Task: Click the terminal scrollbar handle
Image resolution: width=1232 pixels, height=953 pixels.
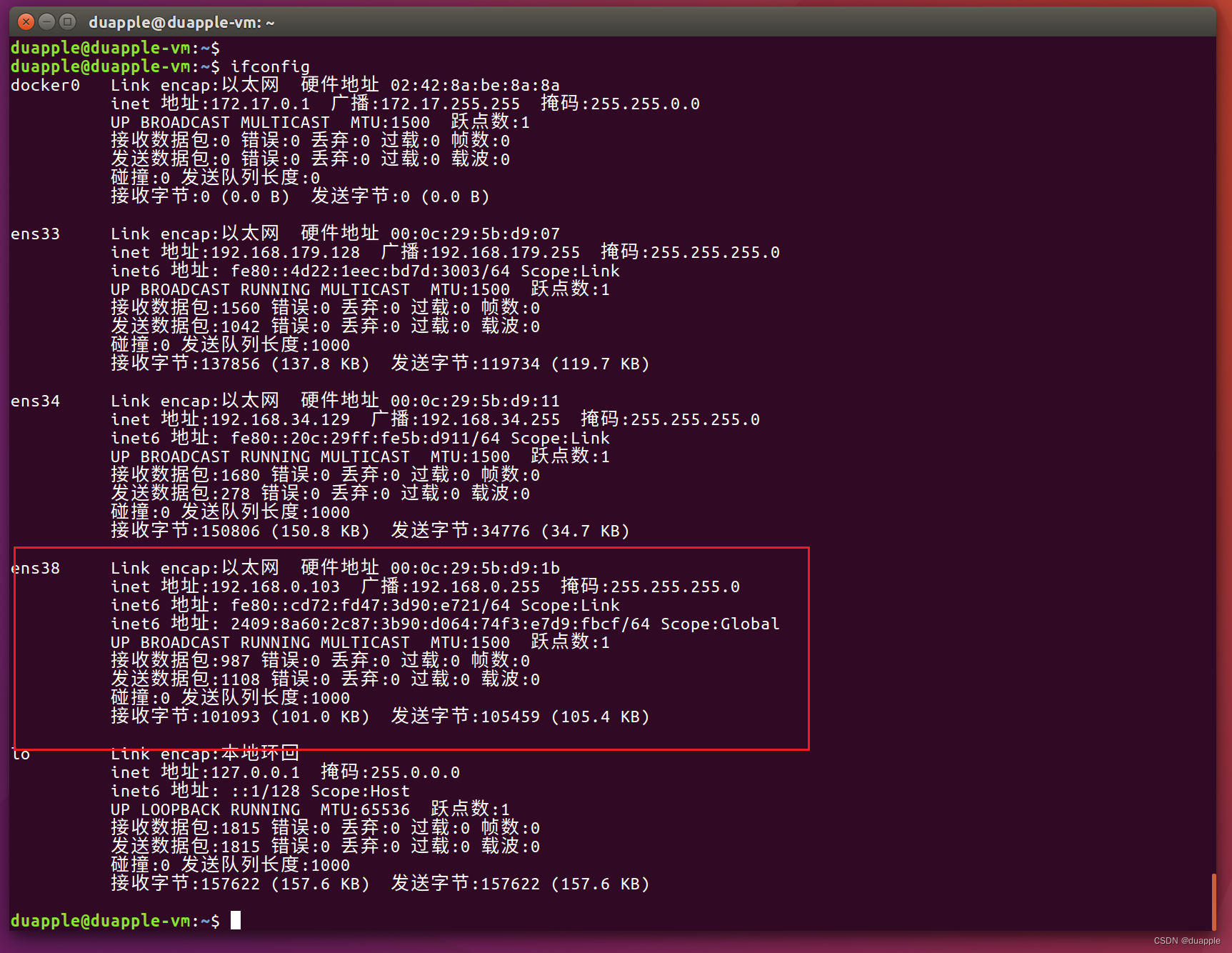Action: (x=1213, y=902)
